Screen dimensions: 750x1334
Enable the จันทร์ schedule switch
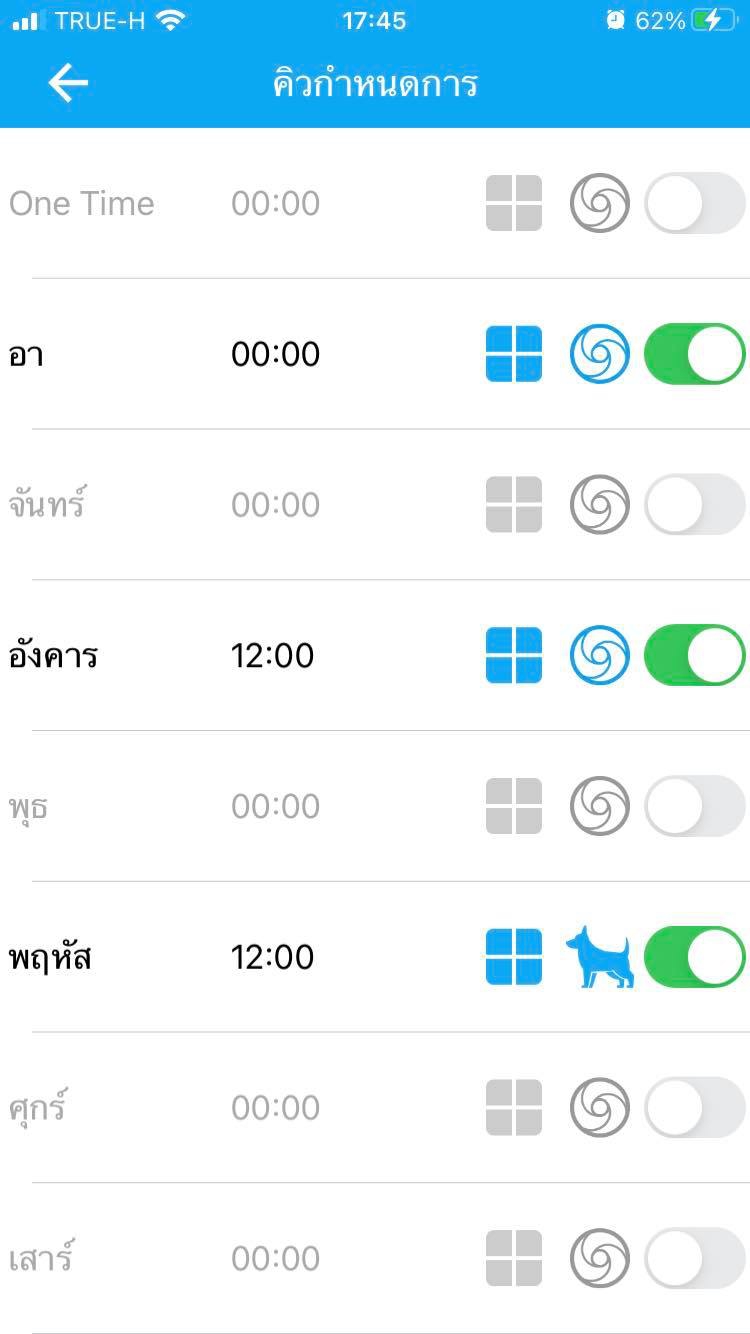pos(695,504)
